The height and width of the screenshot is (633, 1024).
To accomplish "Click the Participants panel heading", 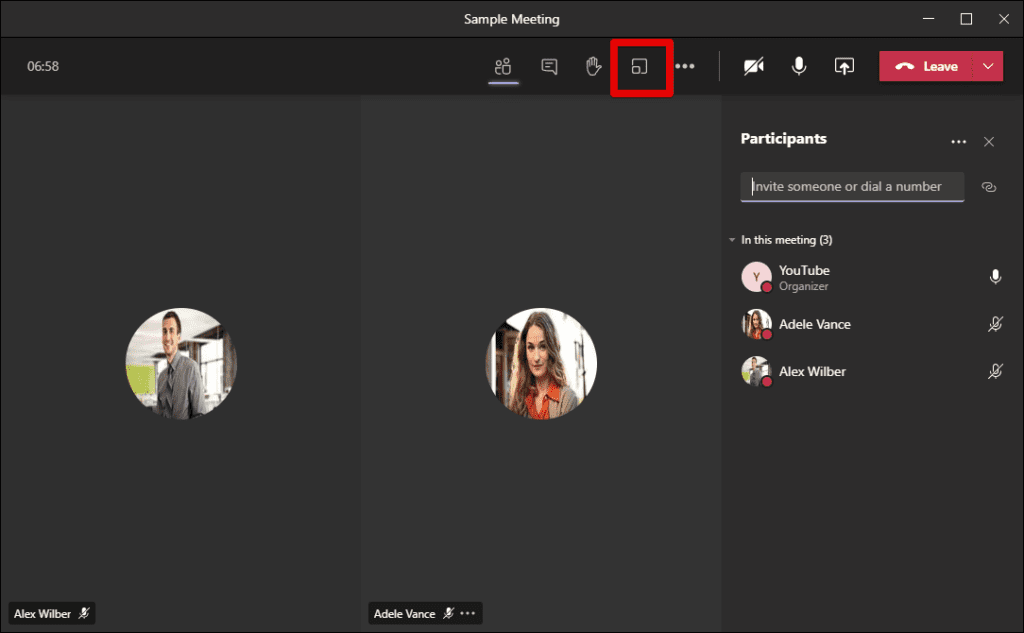I will pos(784,139).
